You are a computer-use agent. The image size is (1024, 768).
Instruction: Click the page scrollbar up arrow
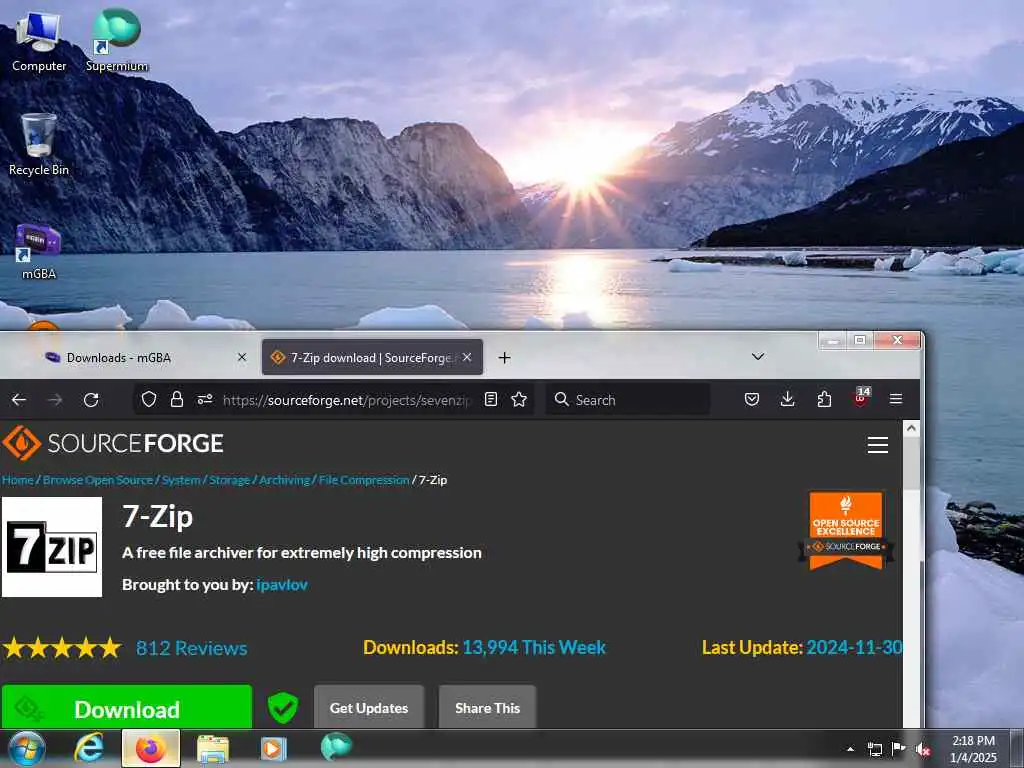[911, 429]
